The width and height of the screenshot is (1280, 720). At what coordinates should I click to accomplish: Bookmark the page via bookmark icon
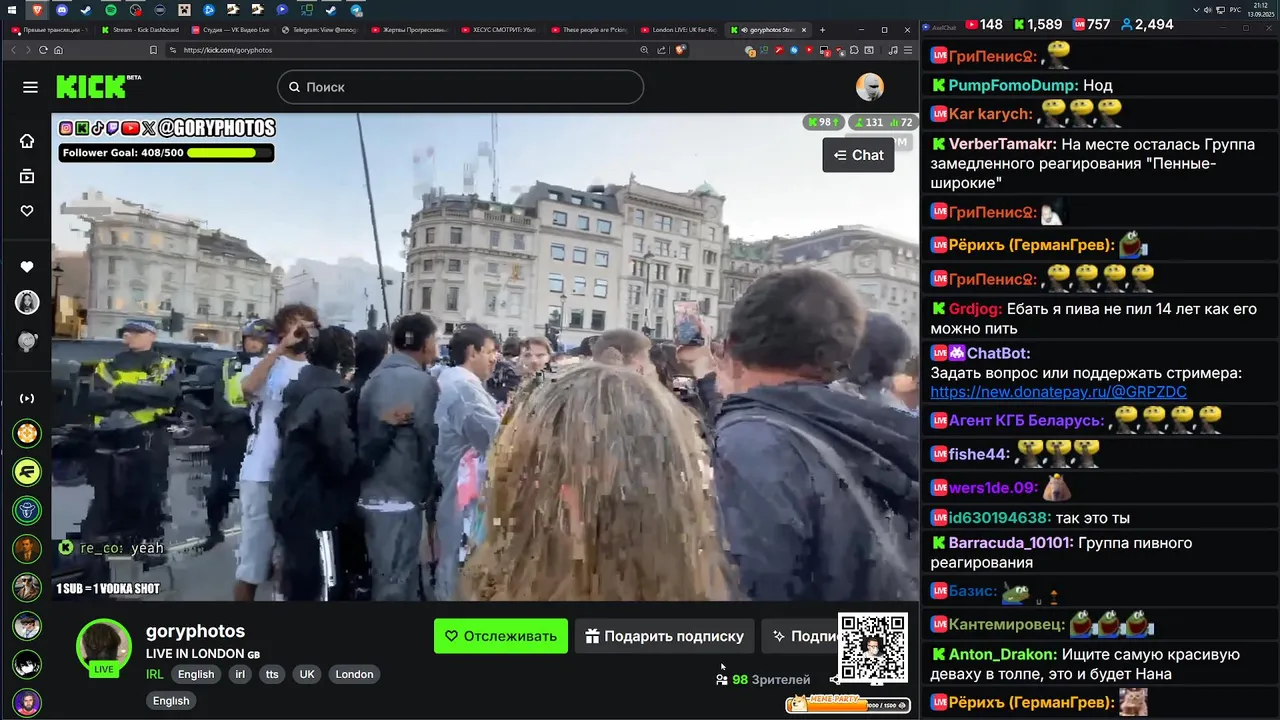[153, 50]
